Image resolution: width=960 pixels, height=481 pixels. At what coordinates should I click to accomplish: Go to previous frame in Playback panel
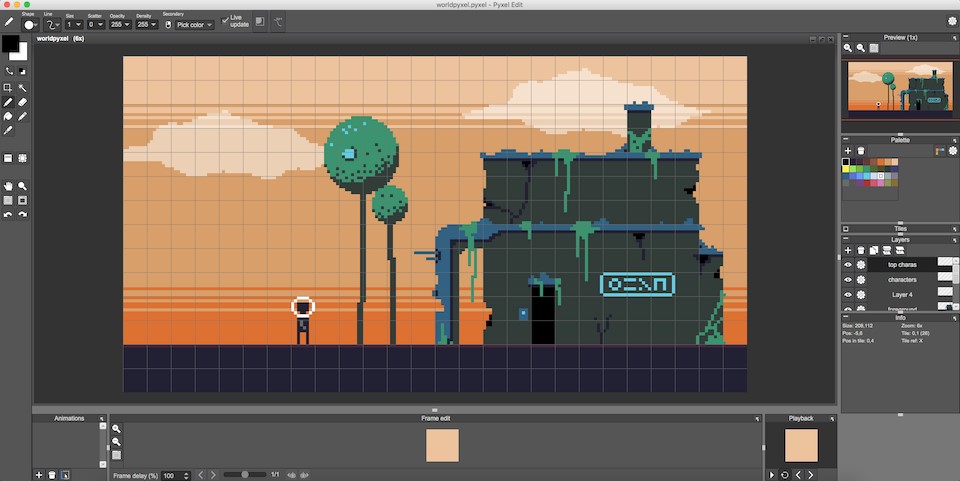point(798,475)
